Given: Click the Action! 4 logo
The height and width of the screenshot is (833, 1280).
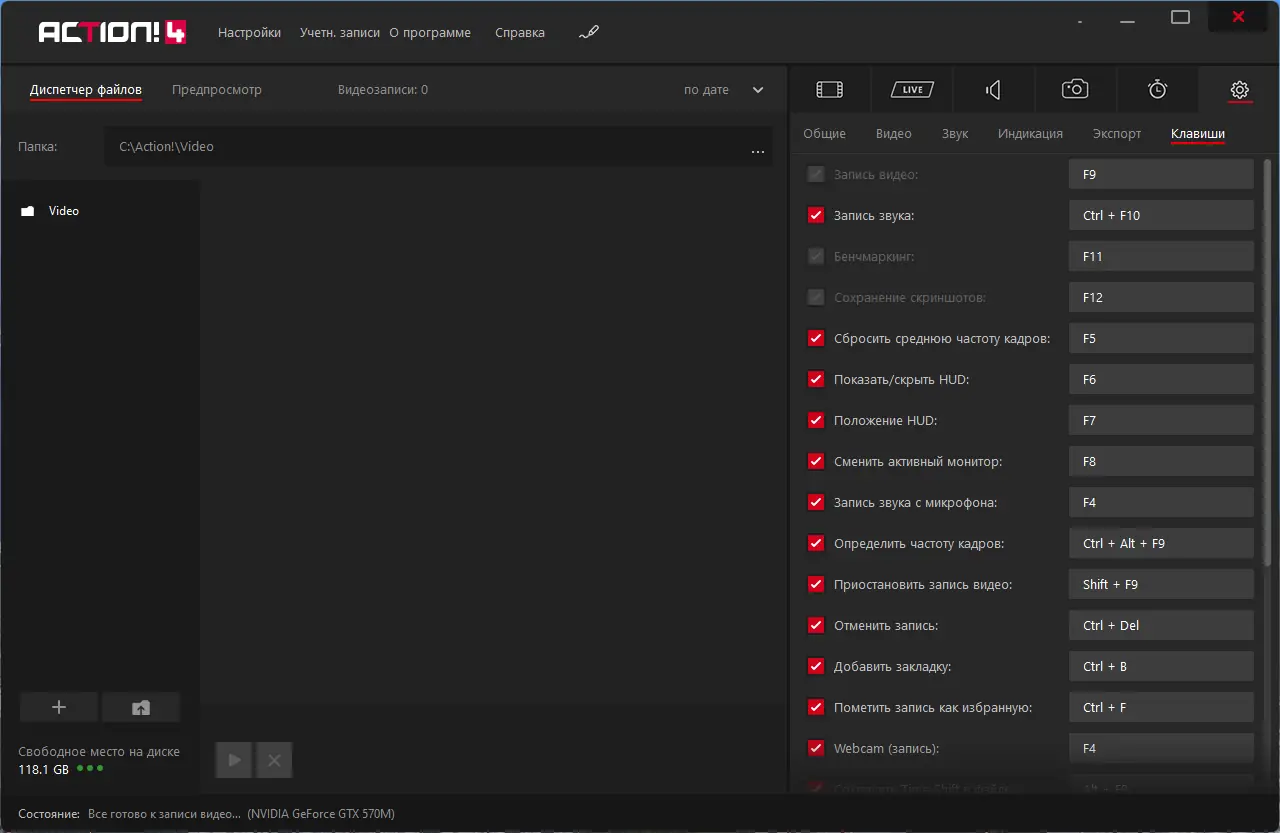Looking at the screenshot, I should click(x=111, y=32).
